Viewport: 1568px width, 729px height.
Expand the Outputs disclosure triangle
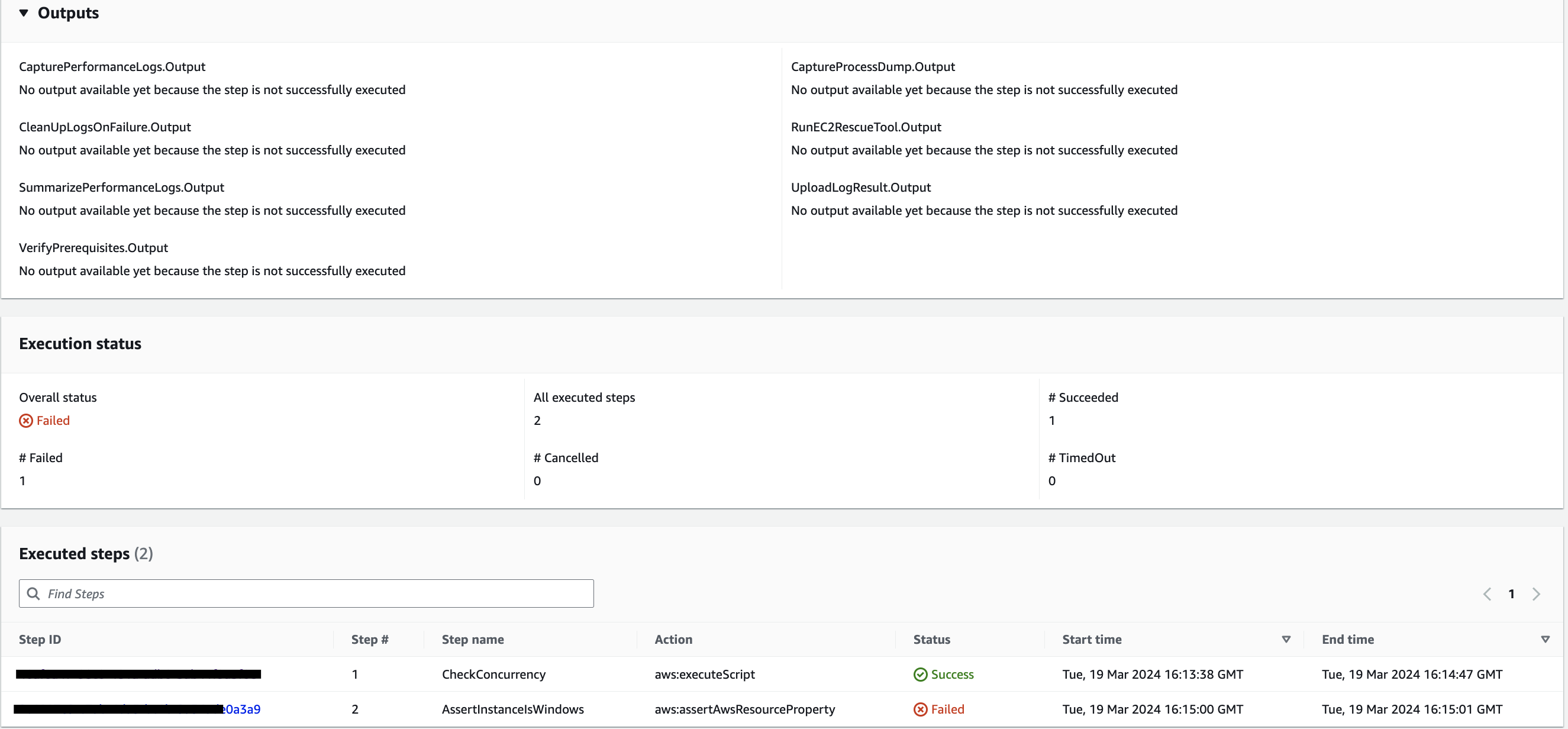click(23, 13)
